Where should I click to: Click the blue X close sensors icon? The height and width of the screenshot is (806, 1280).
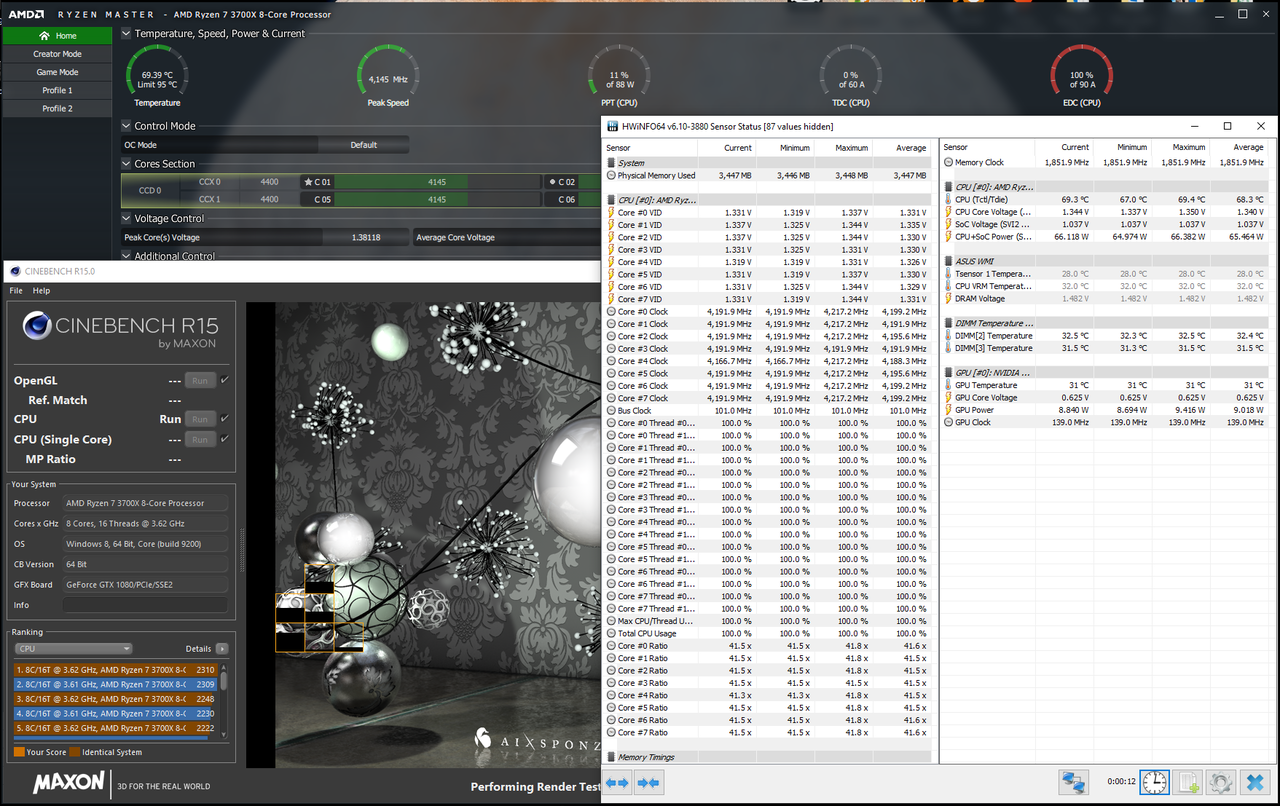click(1255, 782)
